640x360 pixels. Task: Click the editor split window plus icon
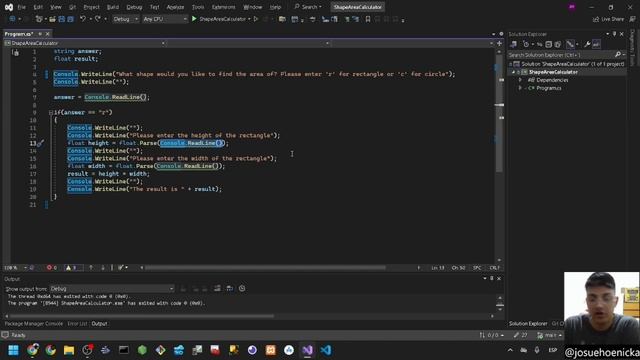[x=499, y=43]
